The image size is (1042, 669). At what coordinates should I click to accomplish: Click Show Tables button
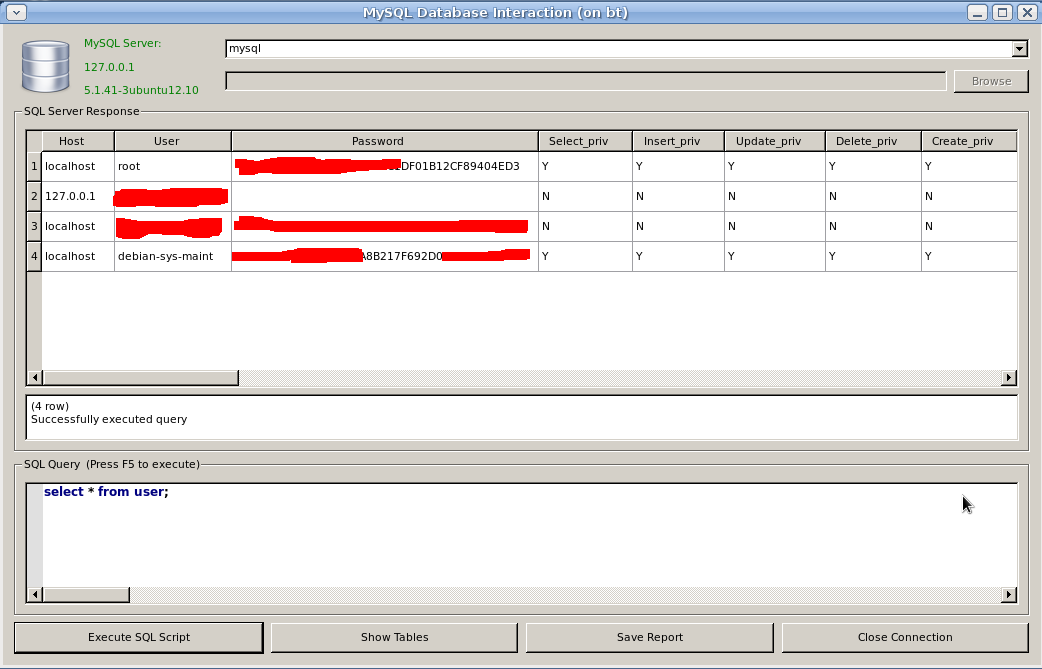[394, 637]
